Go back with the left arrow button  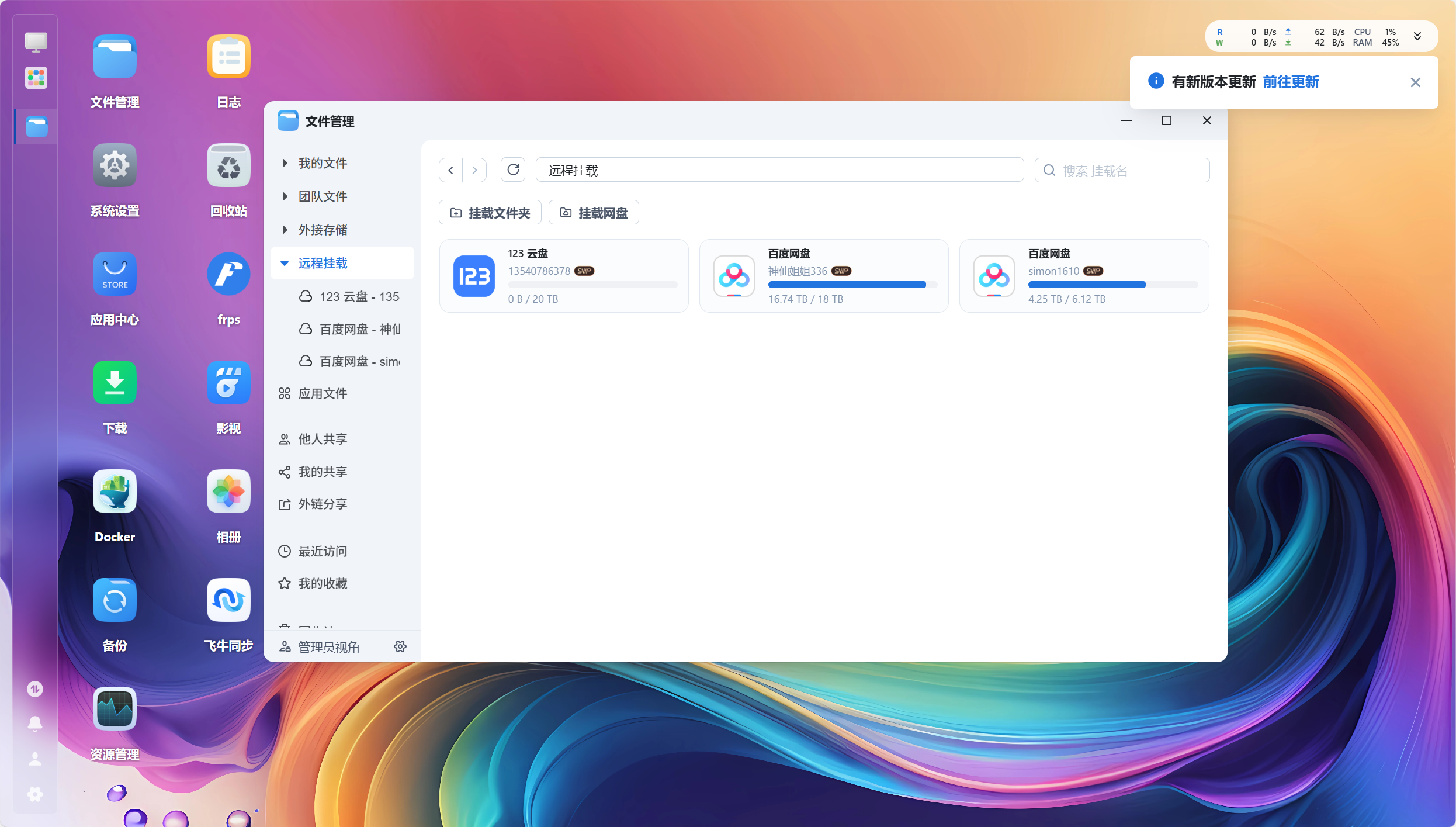(x=450, y=170)
